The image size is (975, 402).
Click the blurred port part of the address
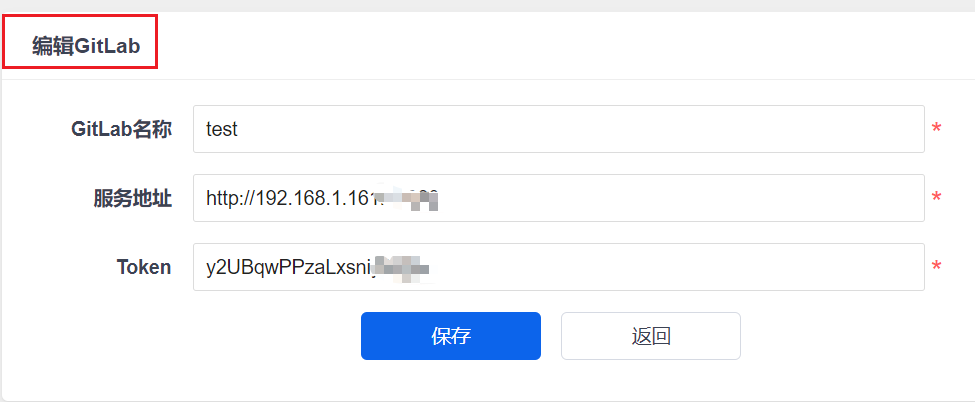point(409,199)
